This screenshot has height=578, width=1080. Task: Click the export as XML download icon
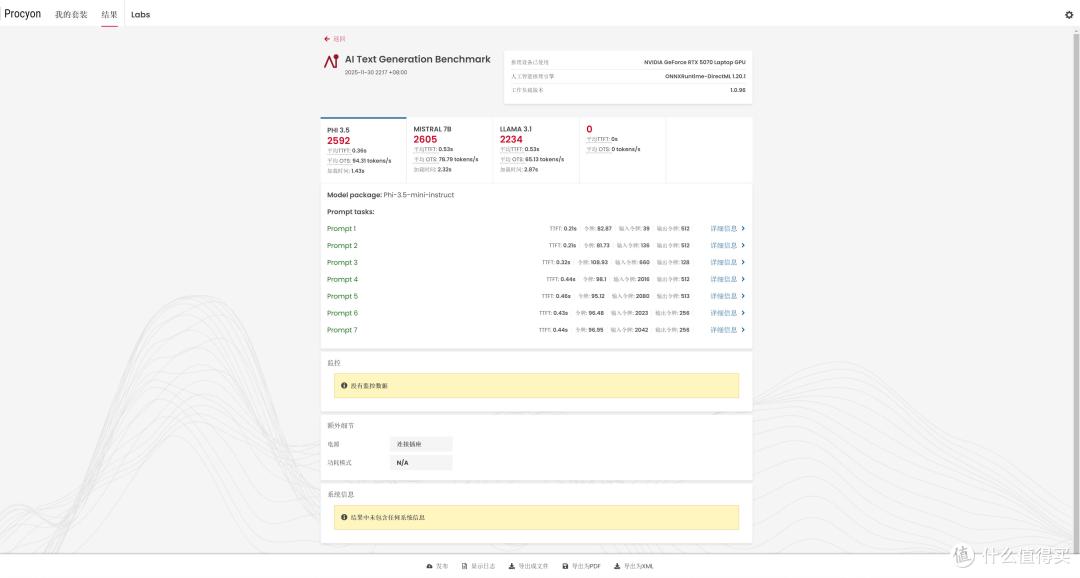click(x=617, y=566)
